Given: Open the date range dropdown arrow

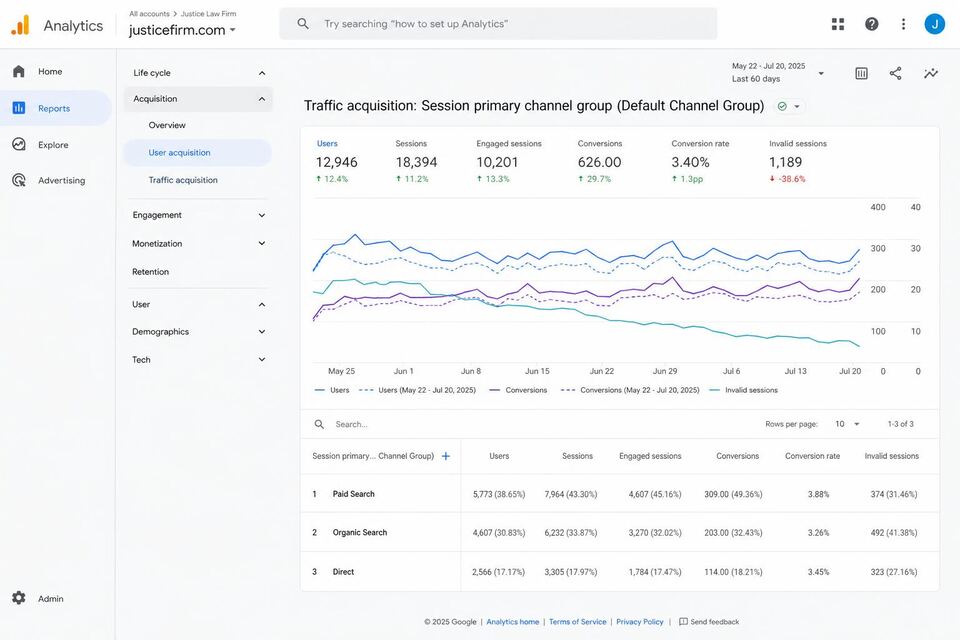Looking at the screenshot, I should pyautogui.click(x=821, y=73).
